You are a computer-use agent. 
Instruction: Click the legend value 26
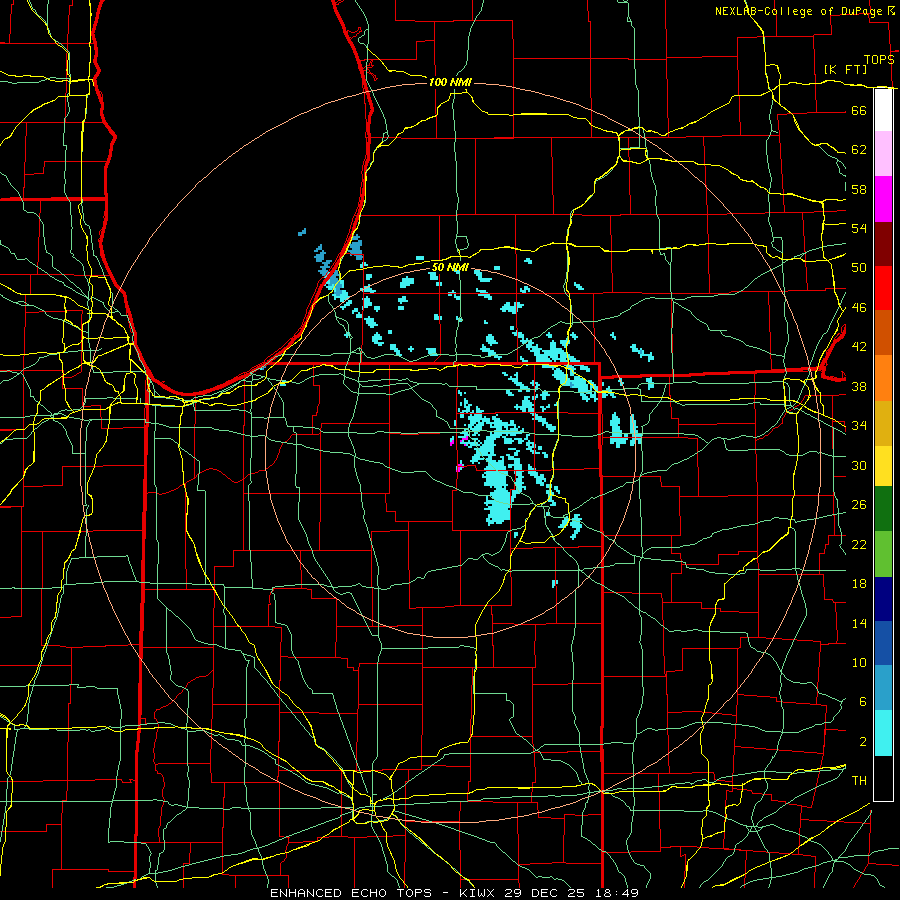click(x=859, y=505)
